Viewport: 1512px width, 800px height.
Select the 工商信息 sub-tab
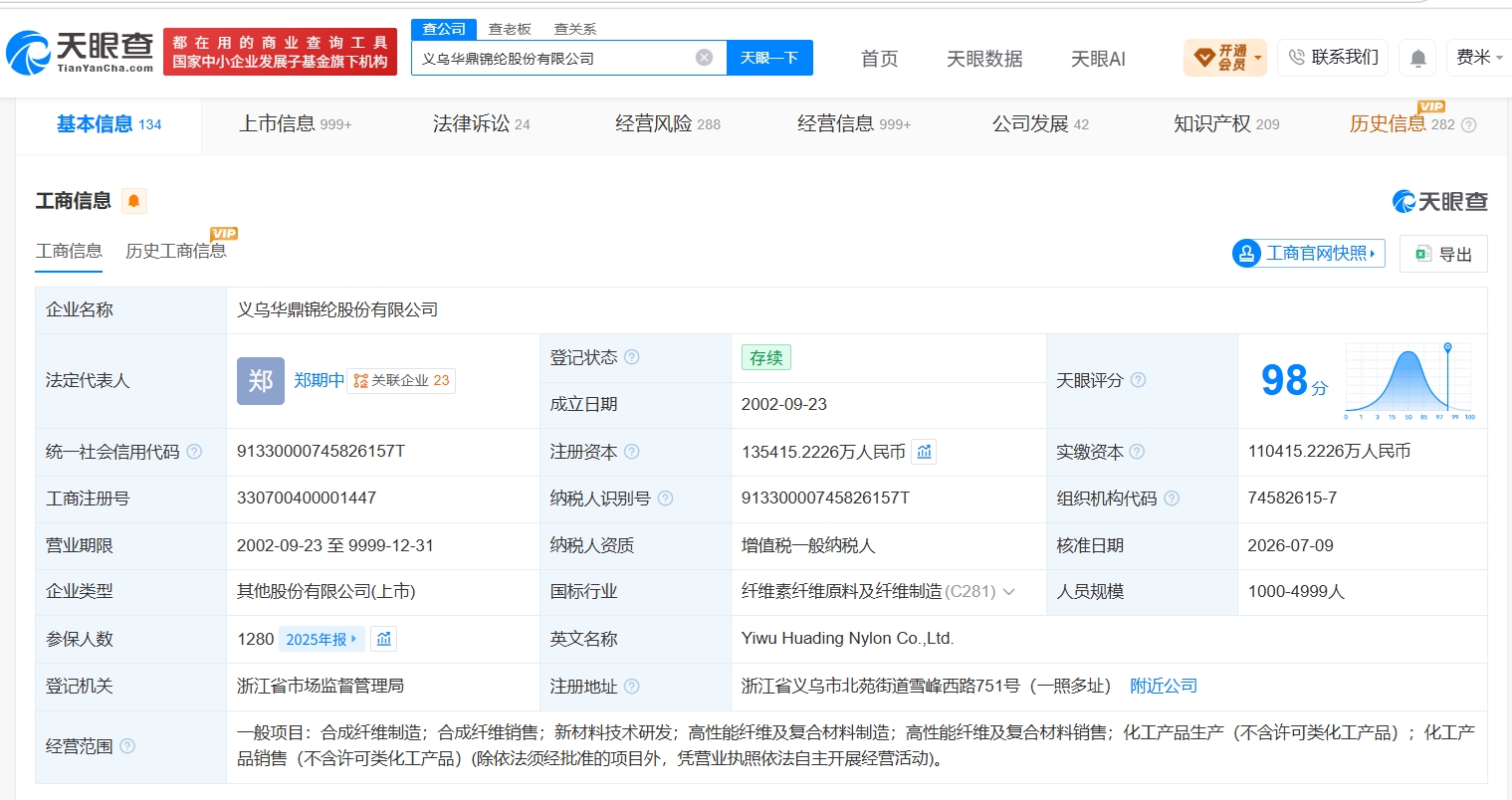click(x=69, y=251)
